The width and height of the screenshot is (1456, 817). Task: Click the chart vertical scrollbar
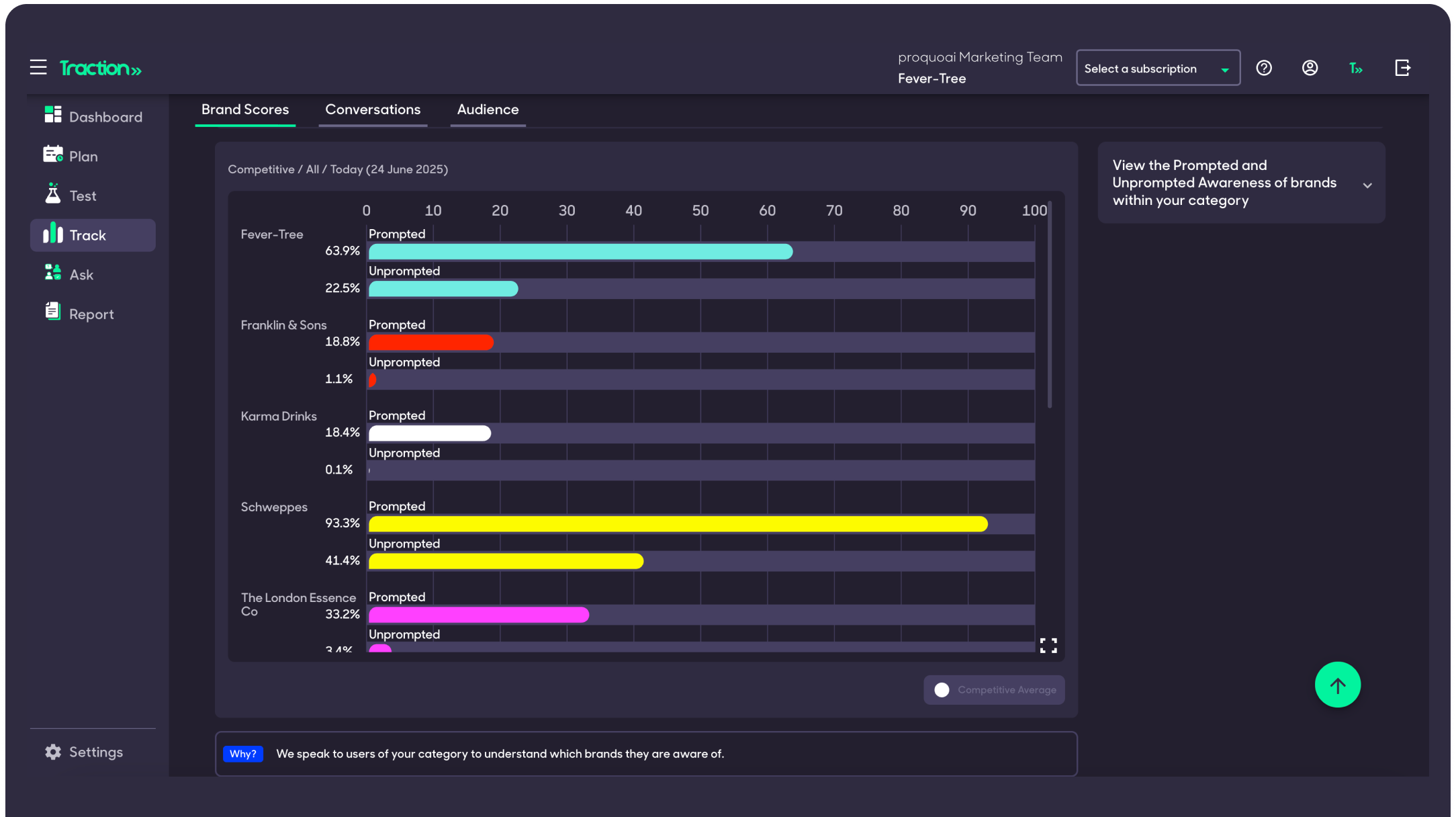pos(1050,304)
